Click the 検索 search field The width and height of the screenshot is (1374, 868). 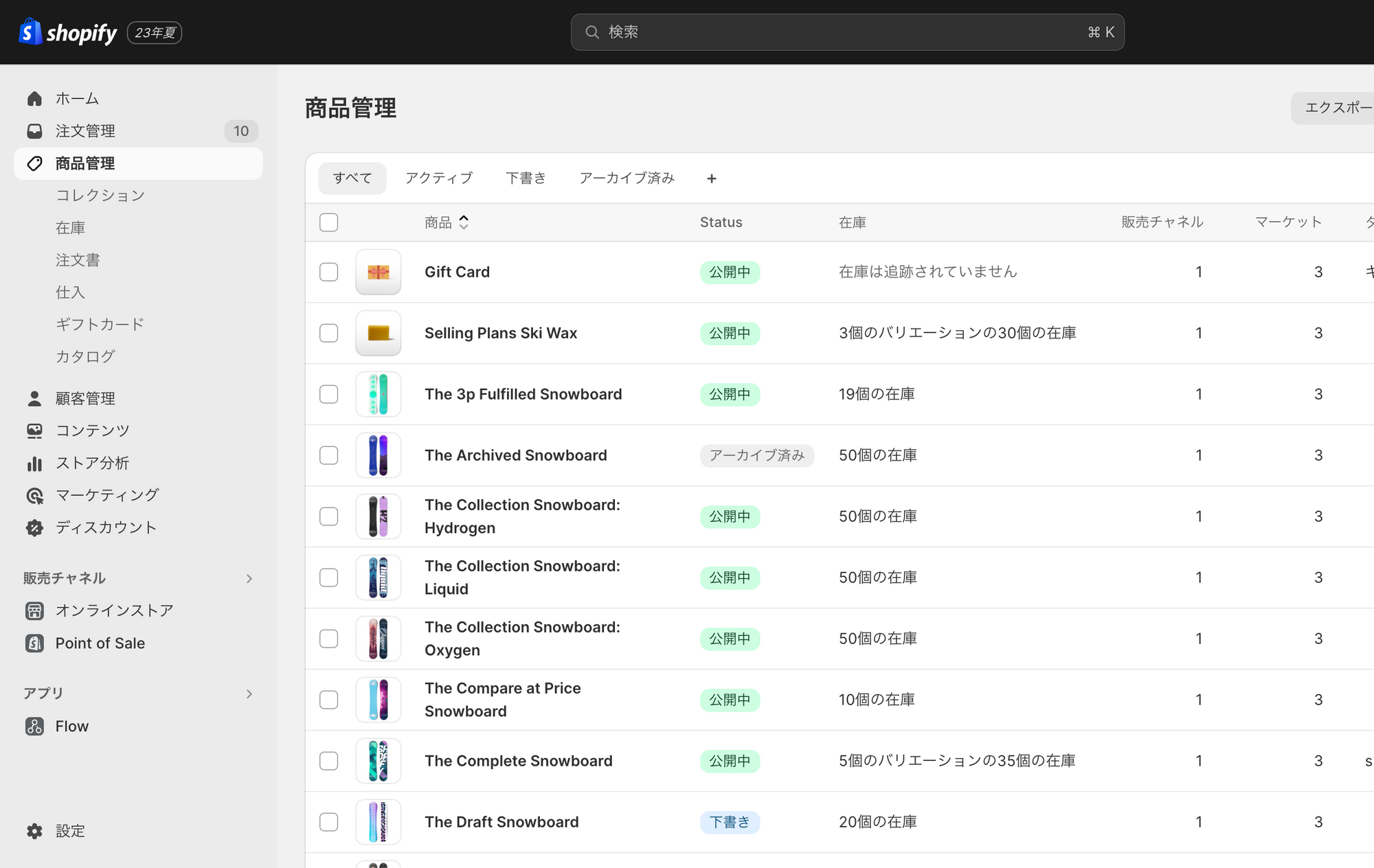pos(848,32)
